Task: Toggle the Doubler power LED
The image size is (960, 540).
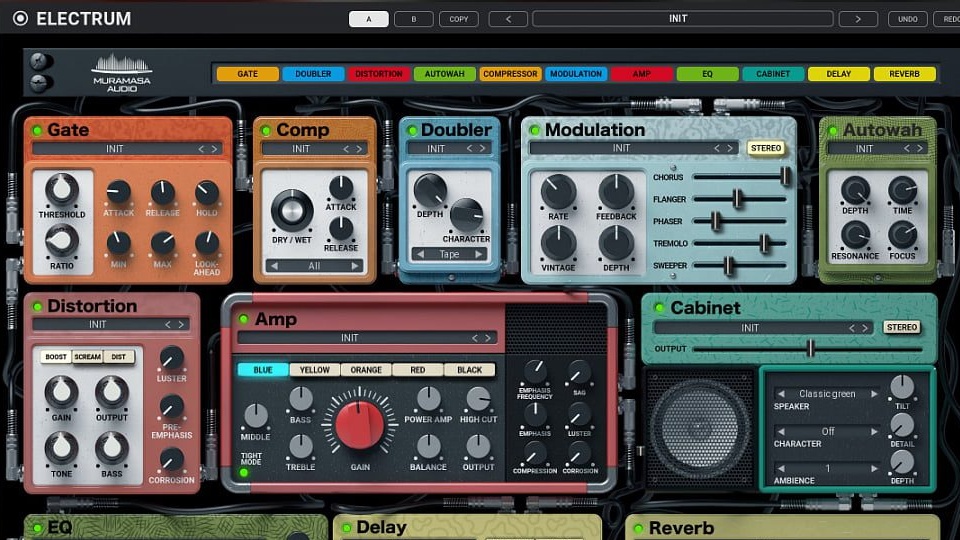Action: coord(411,130)
